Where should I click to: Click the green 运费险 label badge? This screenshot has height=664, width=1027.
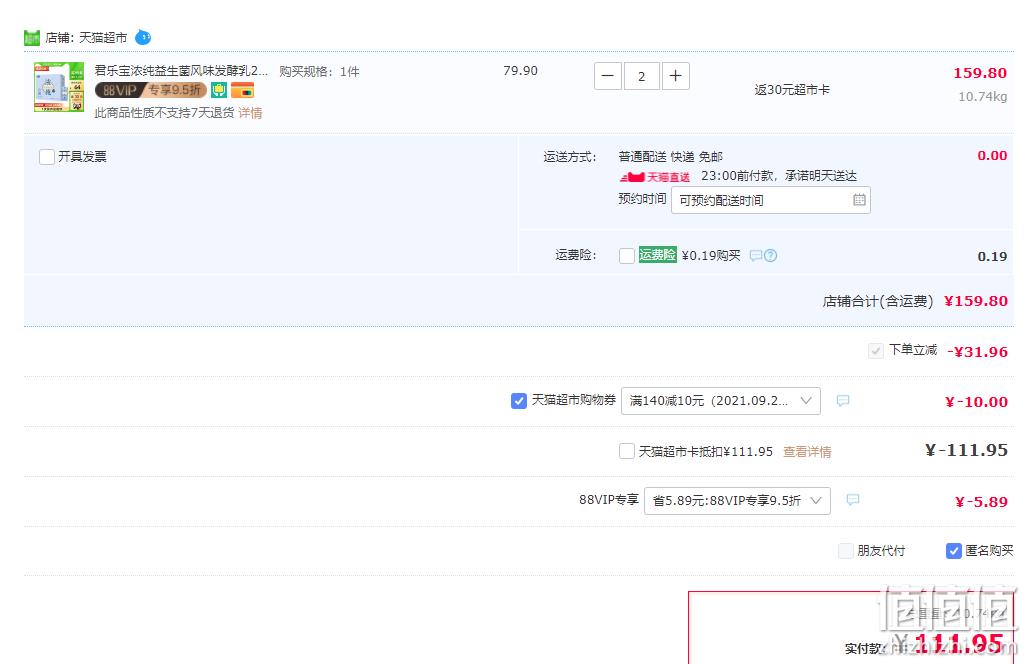tap(657, 255)
